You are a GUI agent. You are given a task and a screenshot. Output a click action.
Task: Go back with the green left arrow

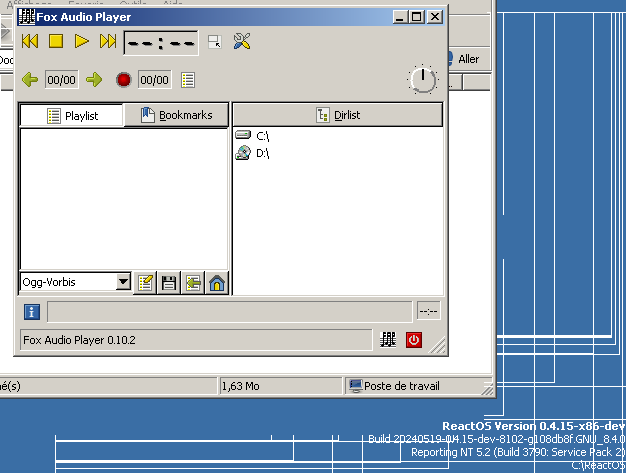click(x=30, y=79)
